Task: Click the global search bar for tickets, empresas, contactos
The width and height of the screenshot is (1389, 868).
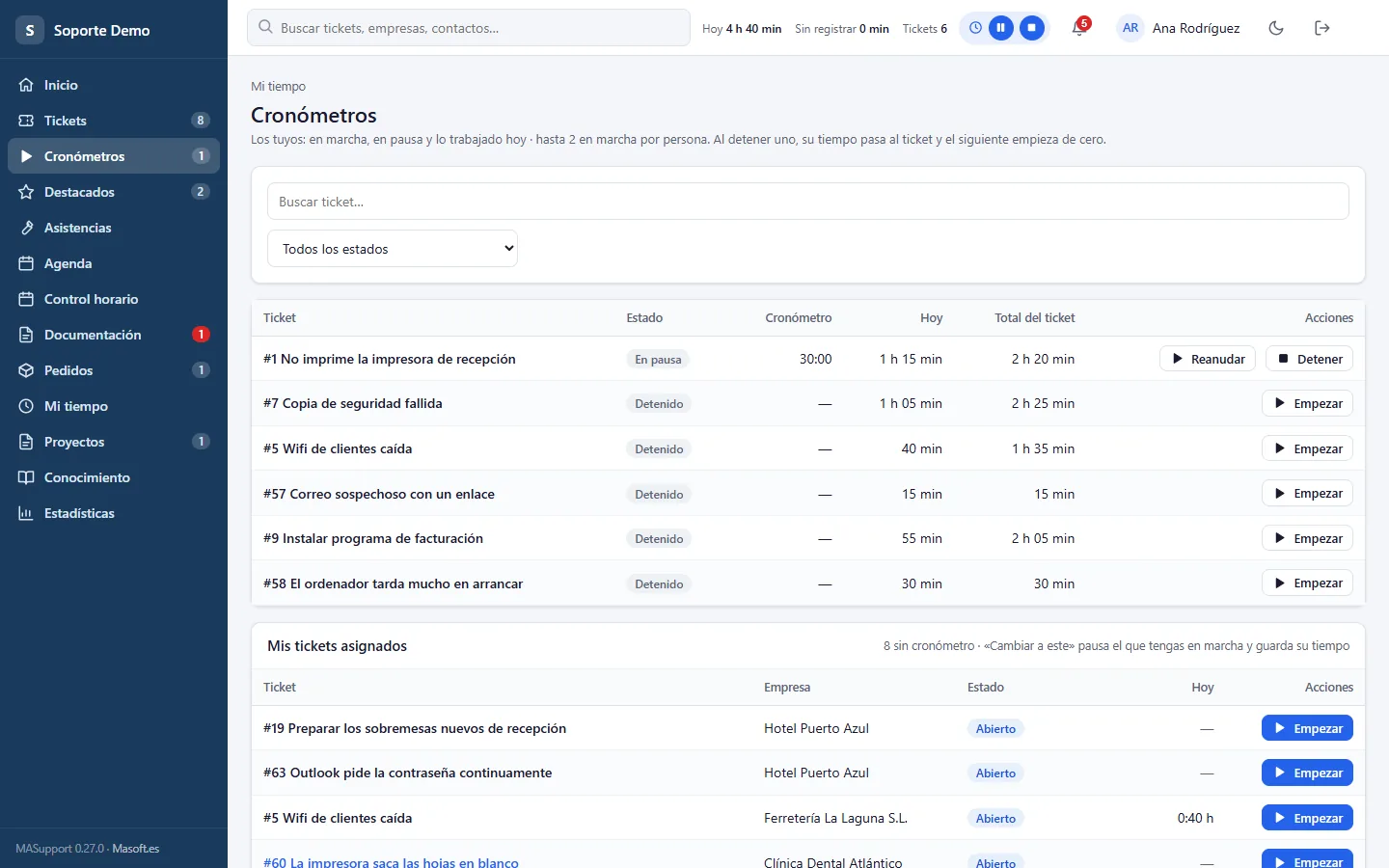Action: tap(469, 28)
